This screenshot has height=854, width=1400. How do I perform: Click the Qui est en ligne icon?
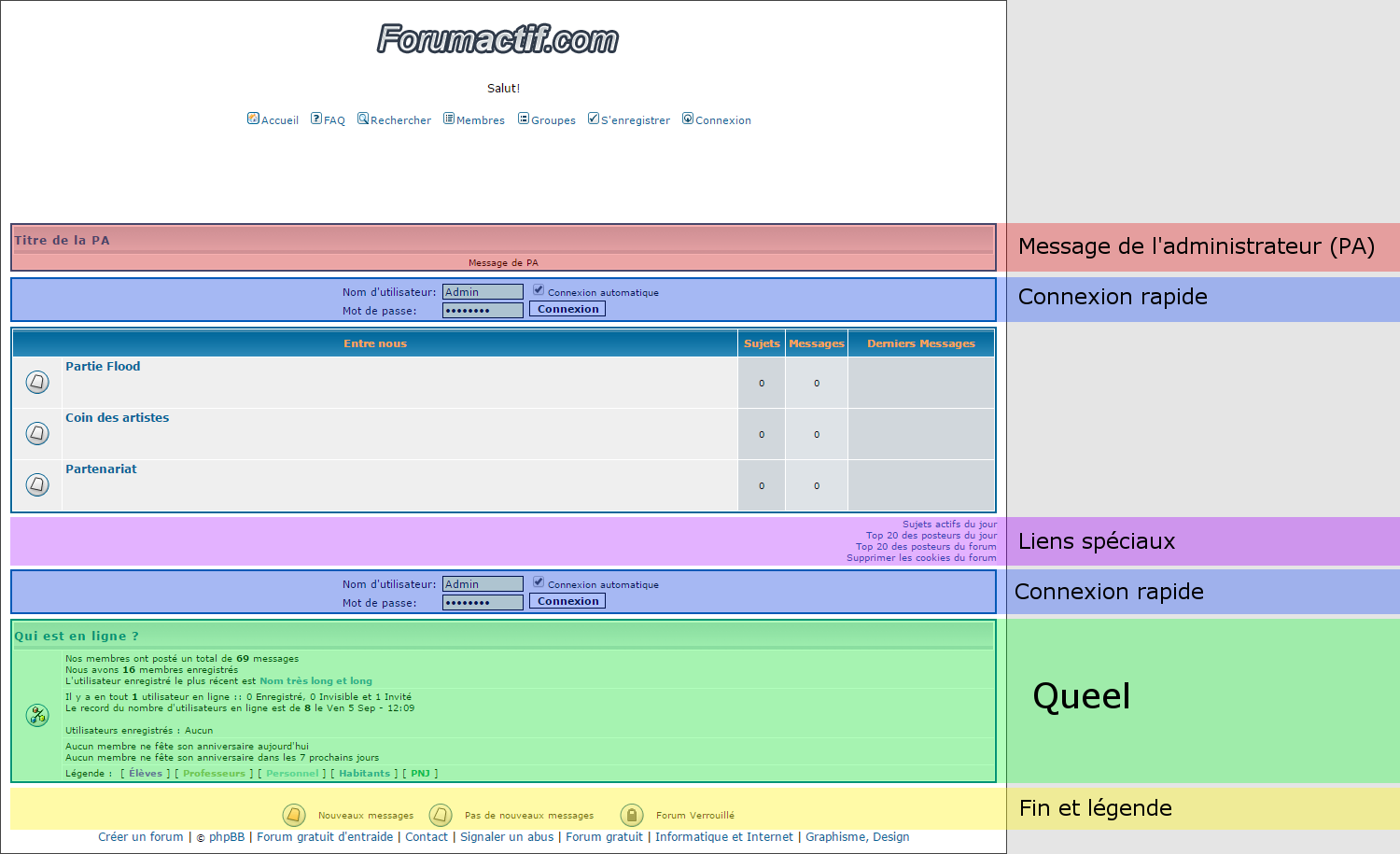click(37, 716)
